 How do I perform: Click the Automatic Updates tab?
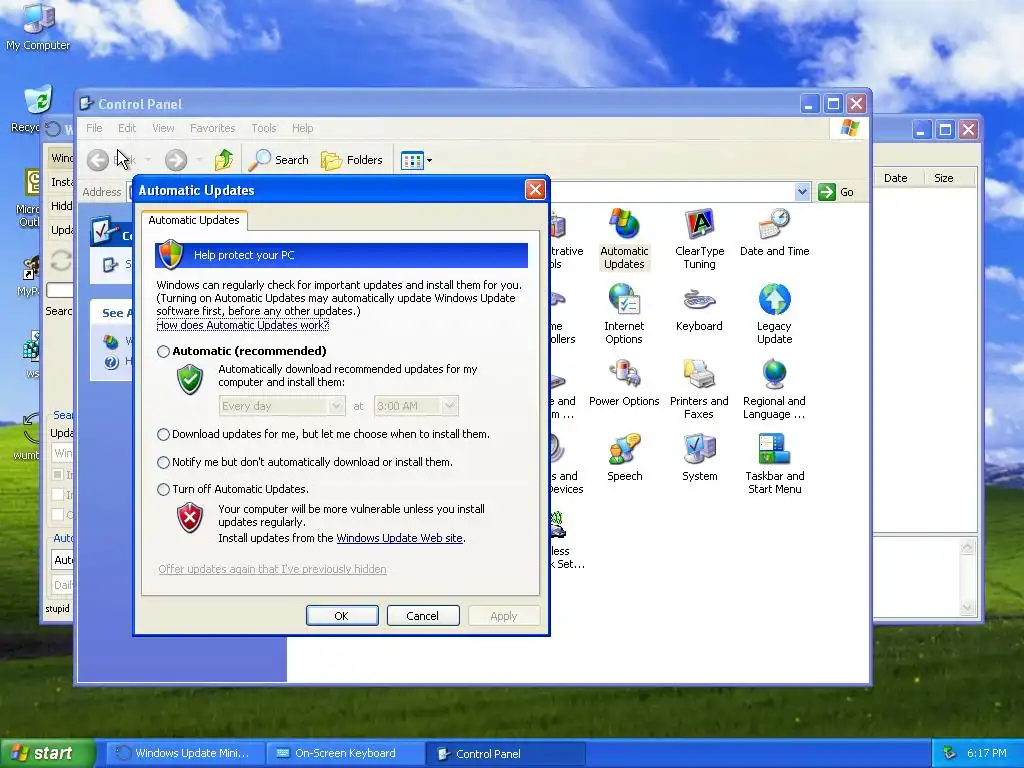pos(194,220)
